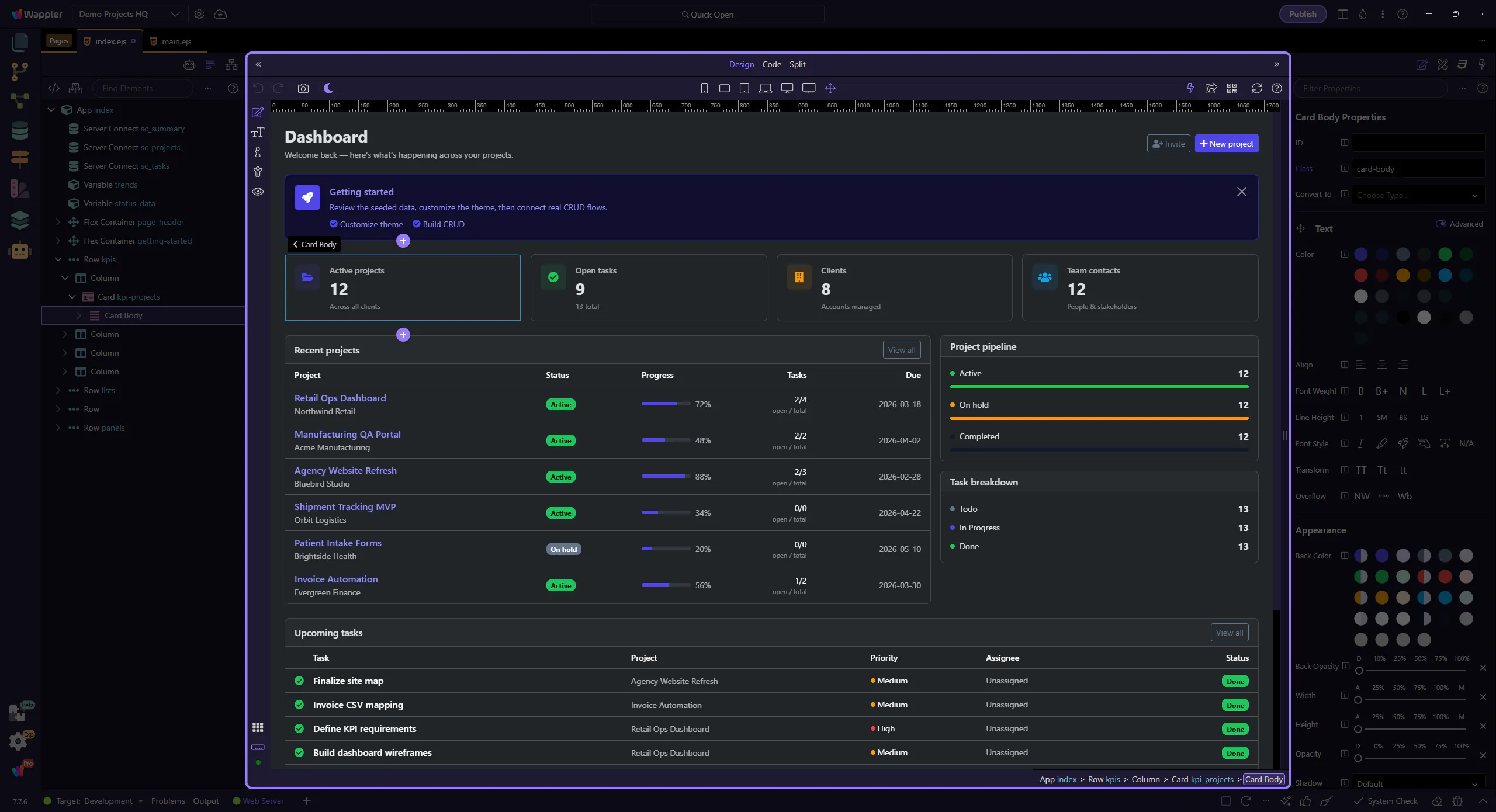1496x812 pixels.
Task: Pick the red text color swatch
Action: pyautogui.click(x=1361, y=275)
